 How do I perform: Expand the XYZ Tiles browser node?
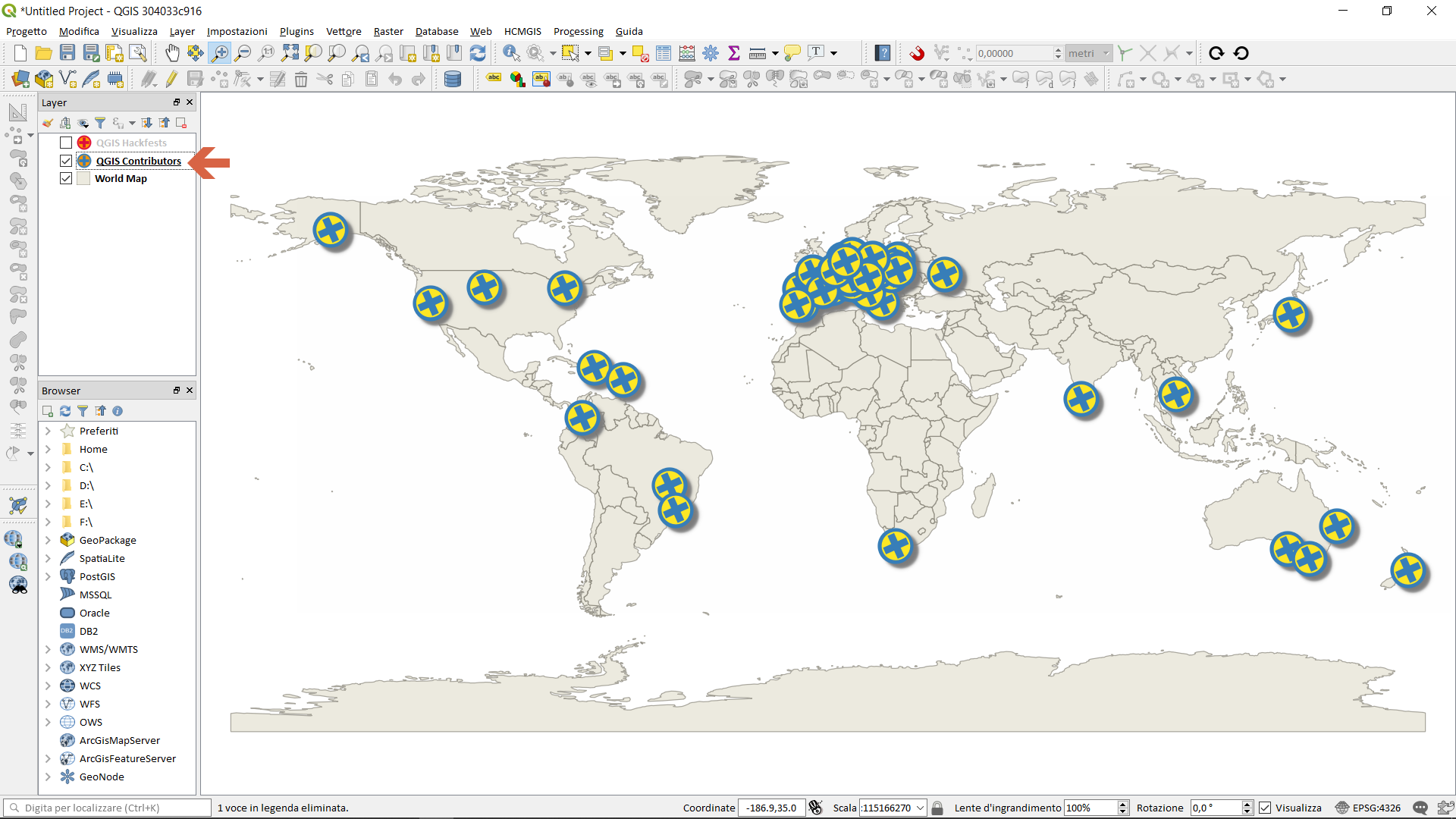click(x=48, y=667)
